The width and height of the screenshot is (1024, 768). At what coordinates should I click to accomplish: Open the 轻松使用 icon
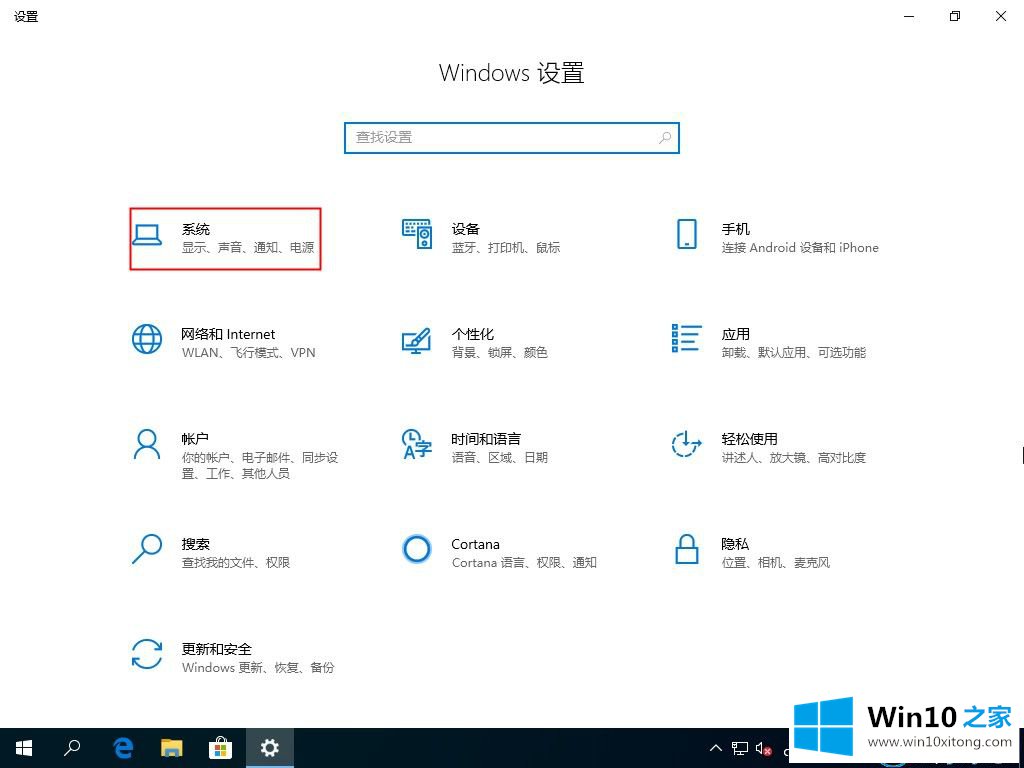click(x=686, y=444)
